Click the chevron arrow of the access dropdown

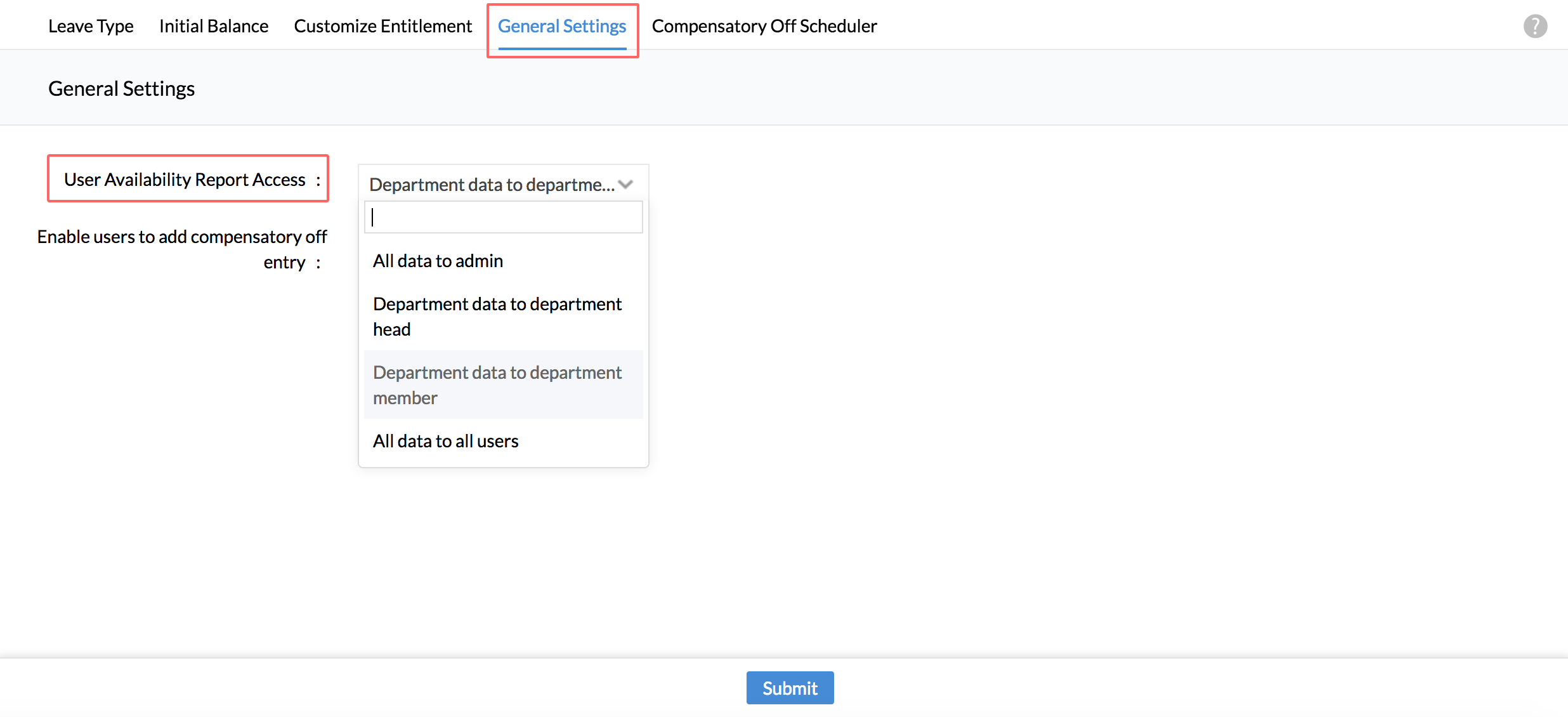(x=625, y=185)
